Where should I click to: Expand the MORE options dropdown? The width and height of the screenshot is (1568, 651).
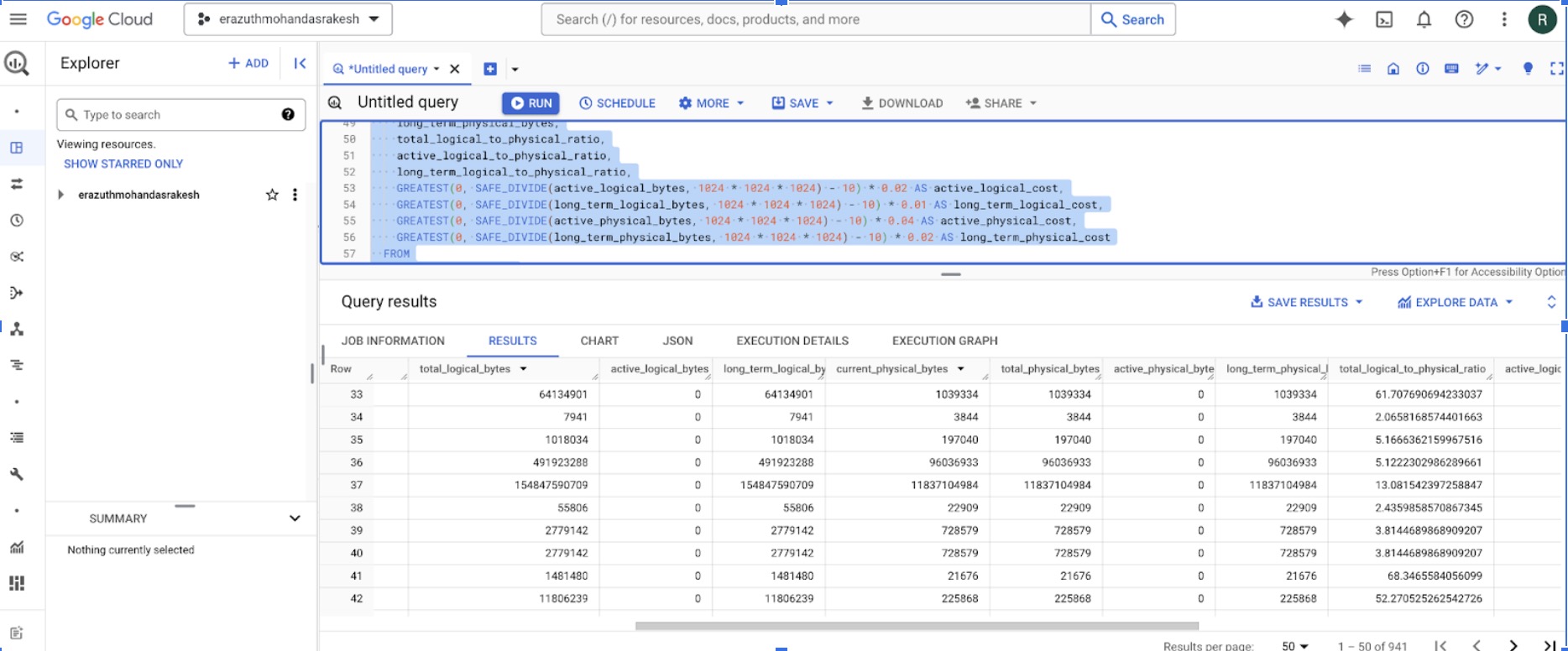tap(712, 103)
